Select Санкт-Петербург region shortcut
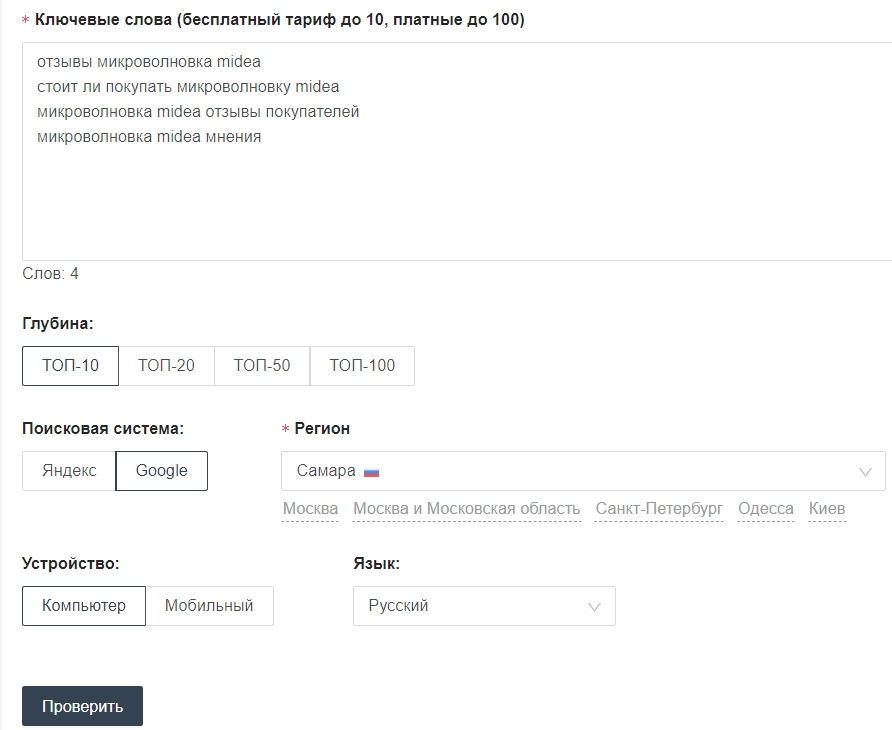This screenshot has width=892, height=730. (659, 509)
